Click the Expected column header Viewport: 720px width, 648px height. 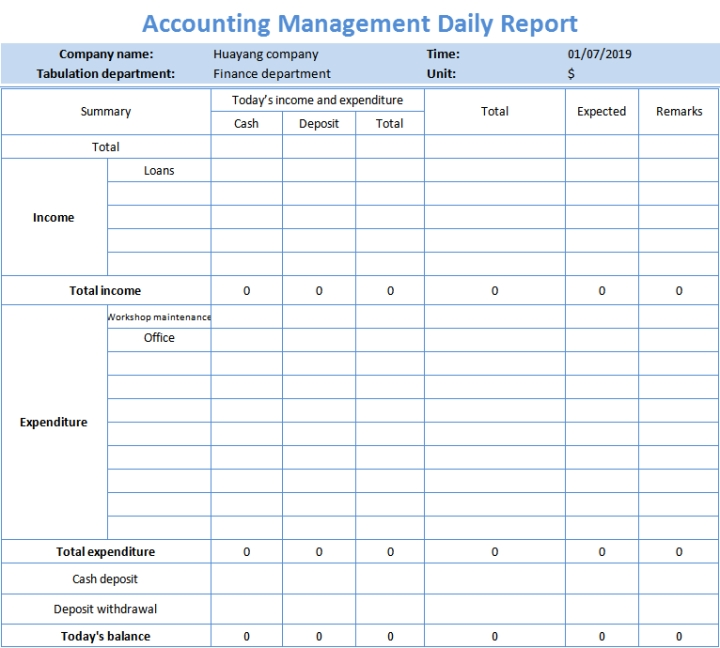pyautogui.click(x=602, y=112)
